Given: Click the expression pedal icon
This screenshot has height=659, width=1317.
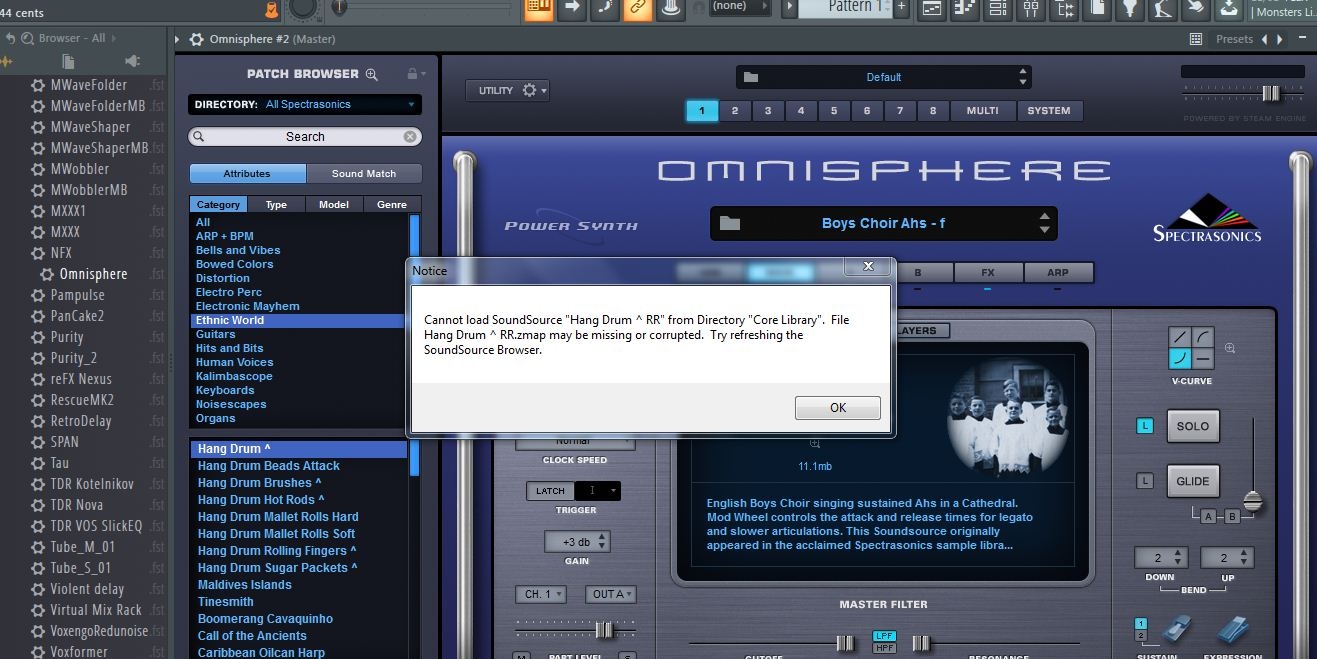Looking at the screenshot, I should (1233, 631).
